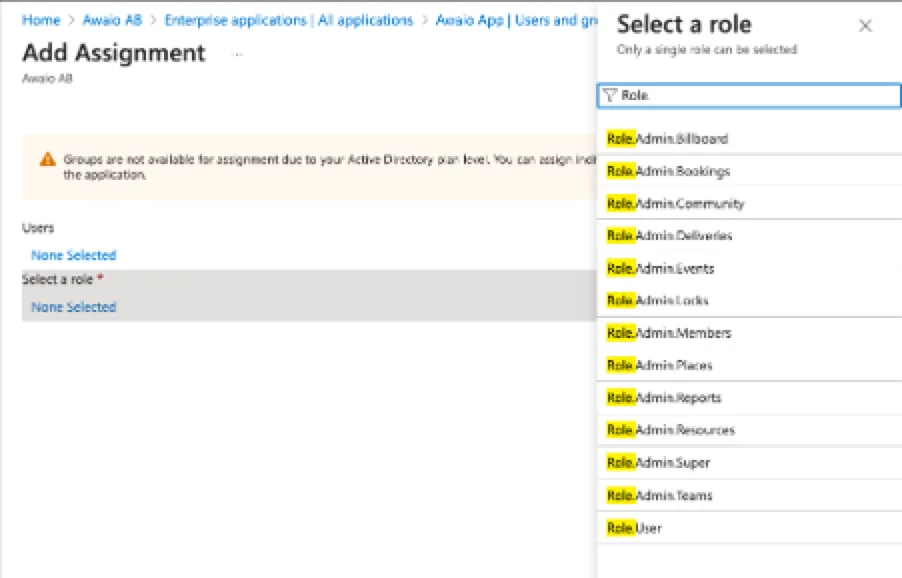902x578 pixels.
Task: Open the Awaio AB breadcrumb
Action: 112,20
